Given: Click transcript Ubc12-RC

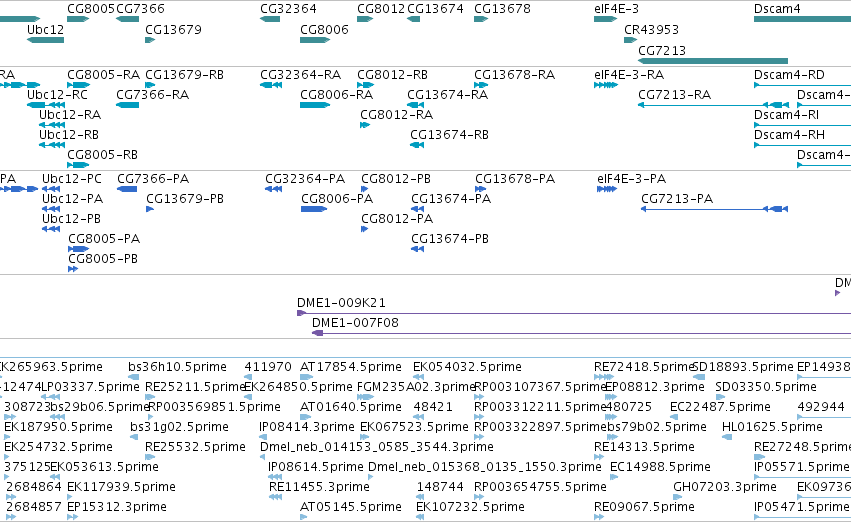Looking at the screenshot, I should pyautogui.click(x=58, y=94).
